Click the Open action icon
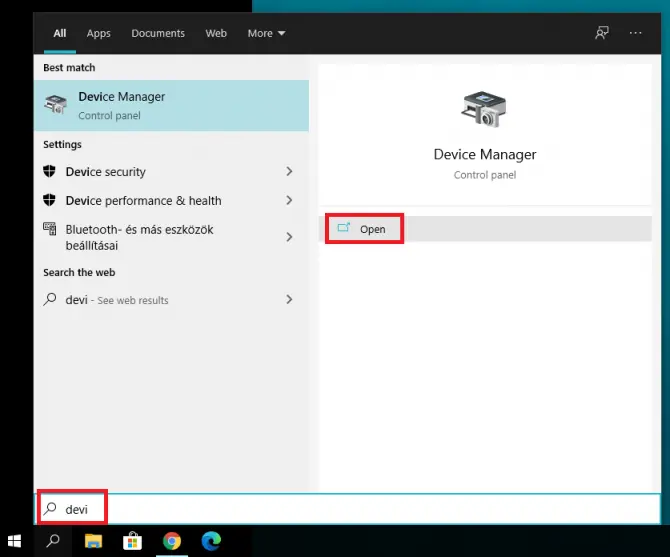 344,228
